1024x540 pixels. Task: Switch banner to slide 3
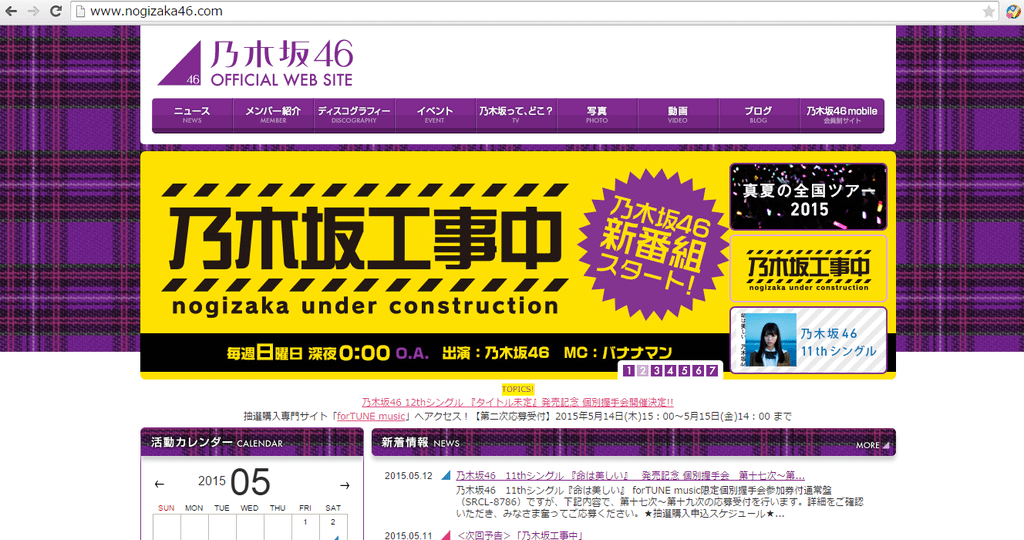[656, 371]
